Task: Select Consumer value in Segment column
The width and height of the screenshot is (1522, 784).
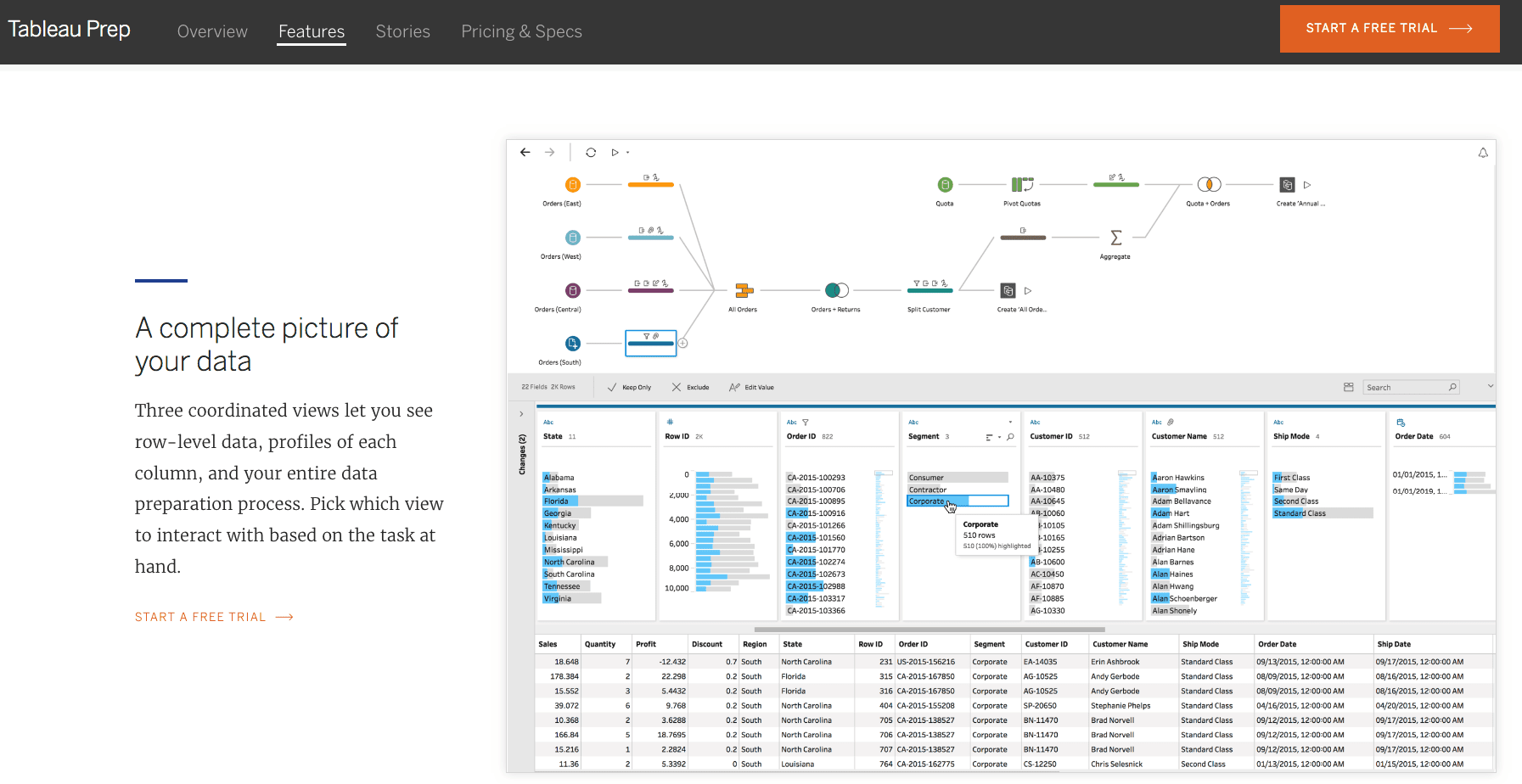Action: 958,478
